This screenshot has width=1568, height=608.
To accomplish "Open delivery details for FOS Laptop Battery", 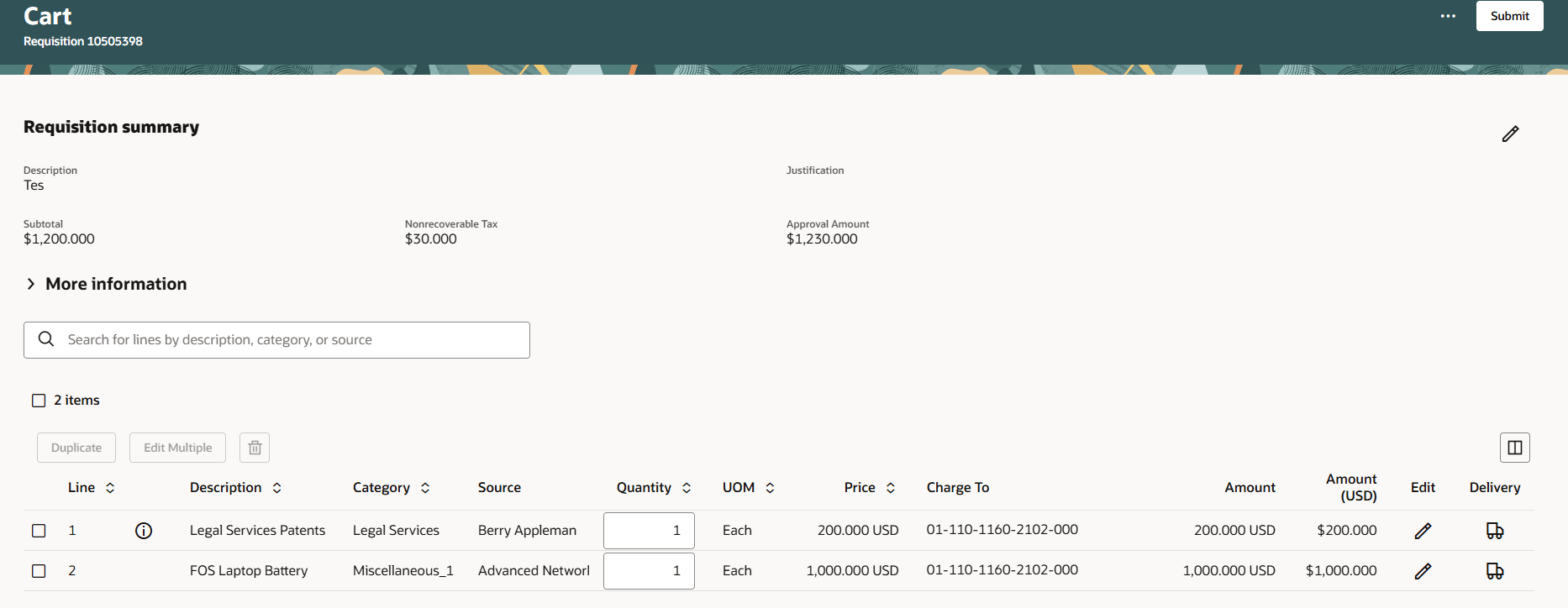I will (x=1495, y=571).
